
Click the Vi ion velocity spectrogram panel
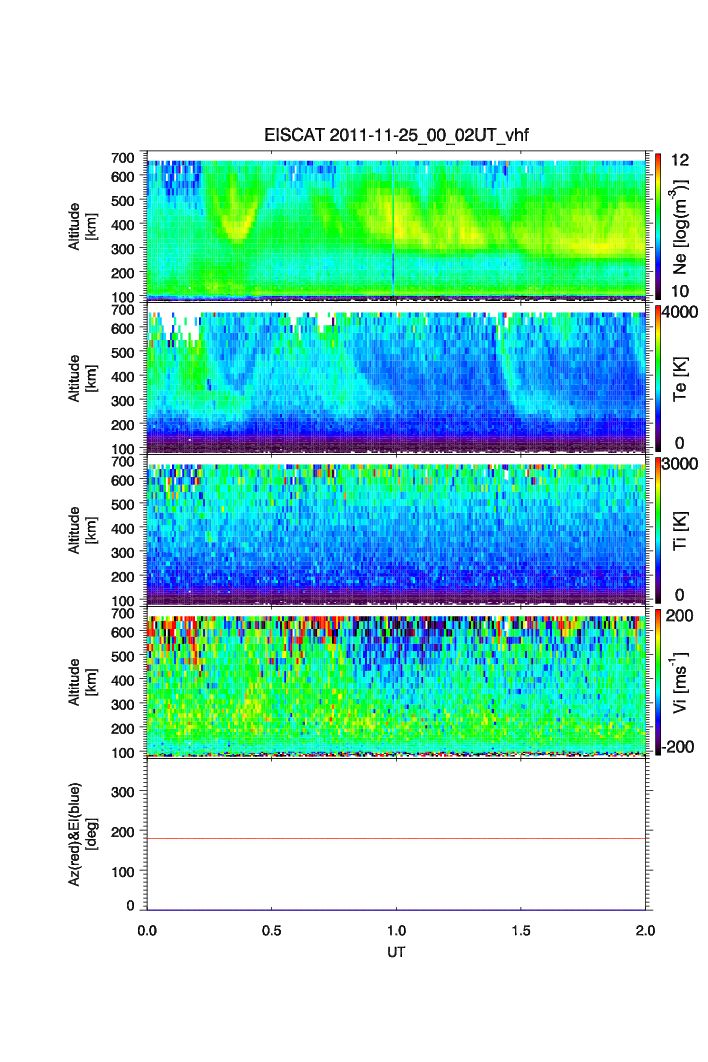click(396, 682)
